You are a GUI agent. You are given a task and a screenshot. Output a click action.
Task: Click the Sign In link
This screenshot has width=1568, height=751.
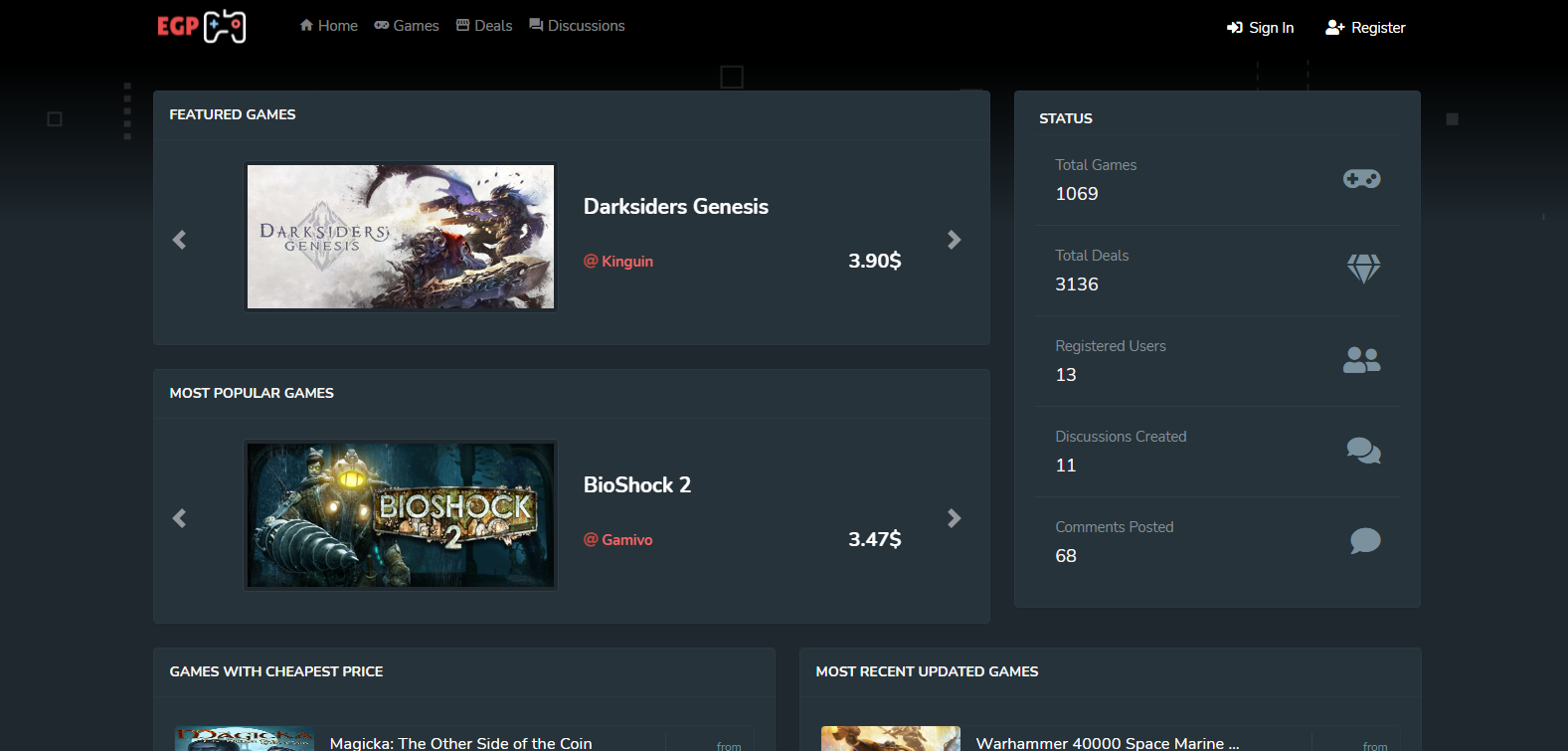(1260, 28)
